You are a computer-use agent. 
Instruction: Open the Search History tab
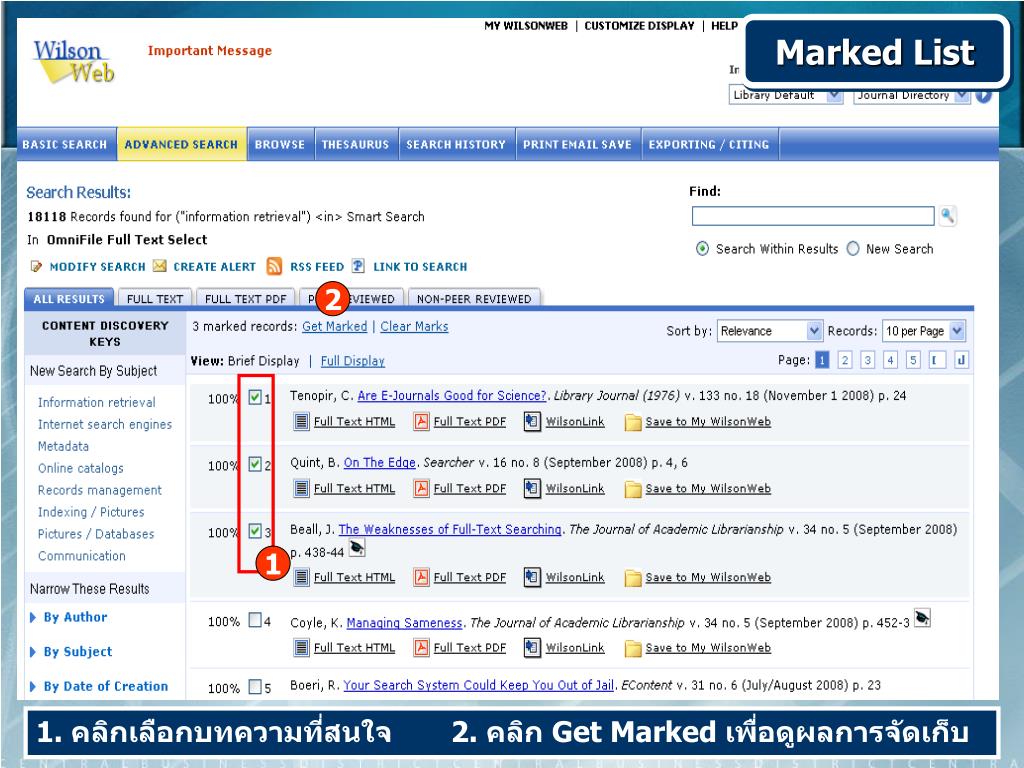coord(456,144)
